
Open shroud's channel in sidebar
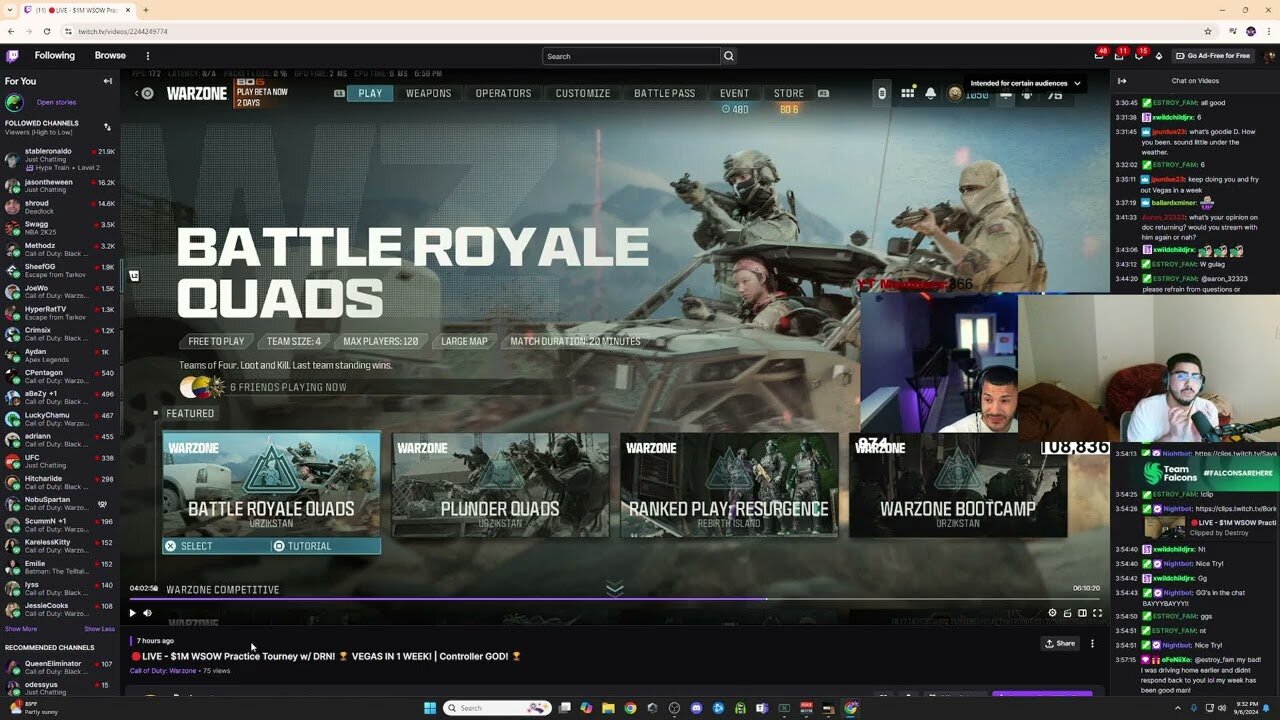(x=60, y=207)
